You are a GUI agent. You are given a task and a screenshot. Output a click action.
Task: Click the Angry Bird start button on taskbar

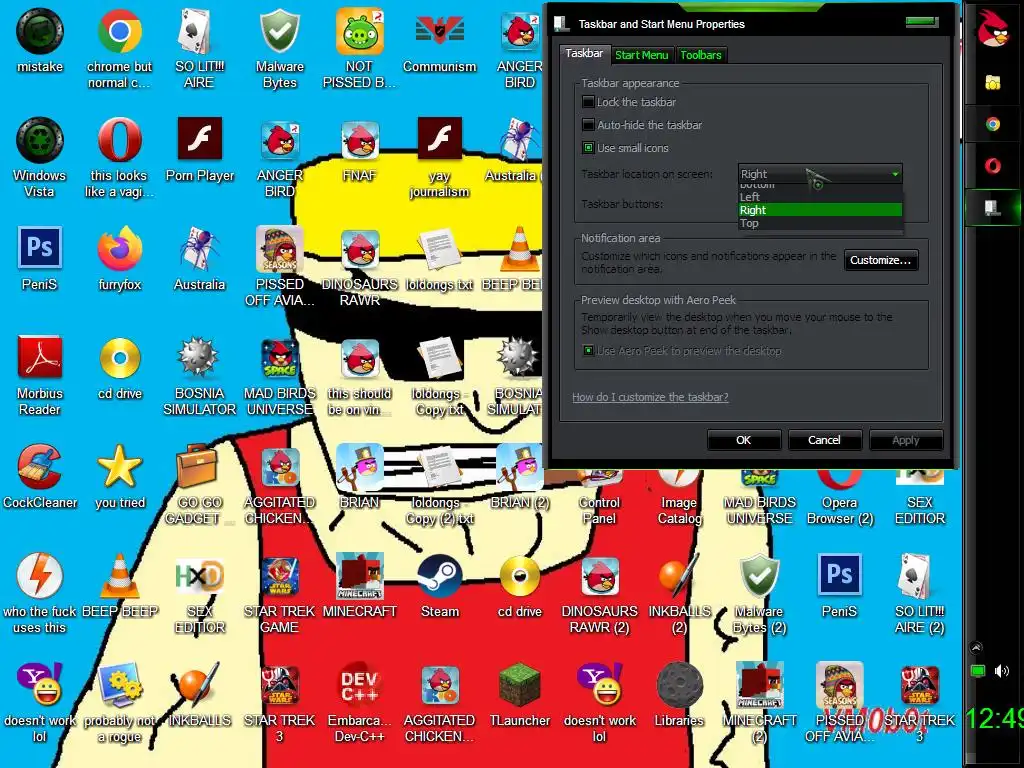(993, 28)
